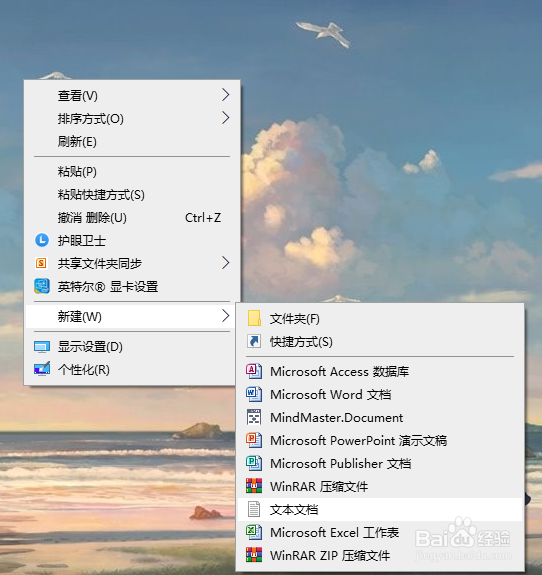This screenshot has height=575, width=542.
Task: Open 英特尔® 显卡设置 entry
Action: pyautogui.click(x=132, y=286)
